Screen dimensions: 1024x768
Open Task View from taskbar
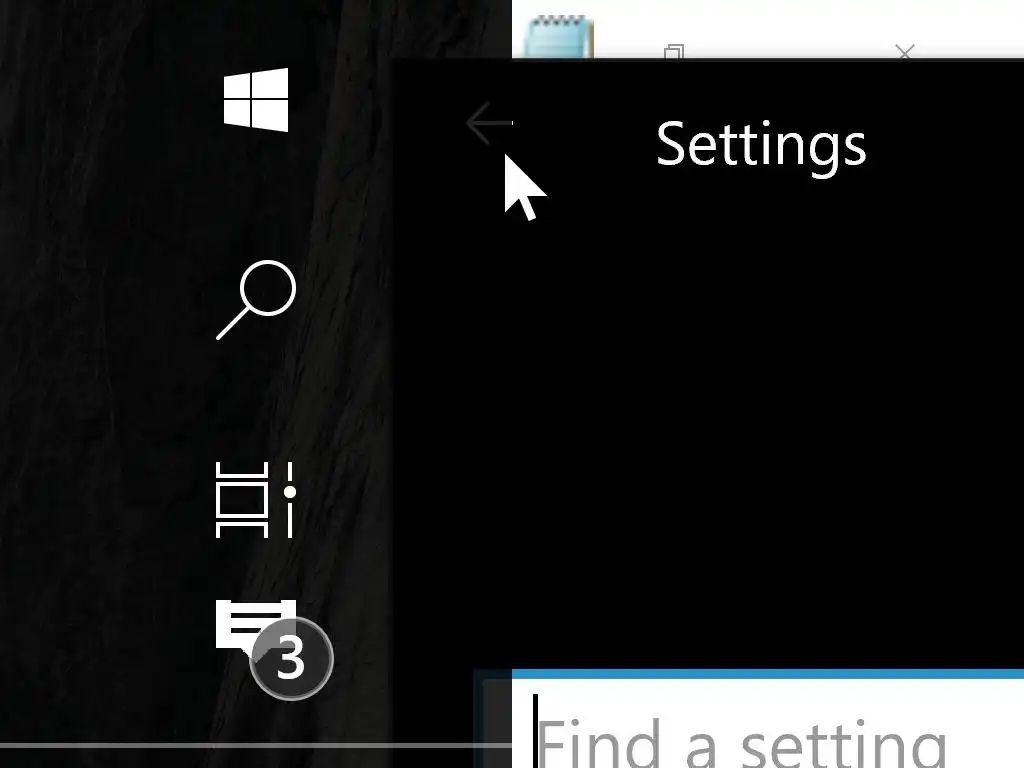(x=256, y=500)
